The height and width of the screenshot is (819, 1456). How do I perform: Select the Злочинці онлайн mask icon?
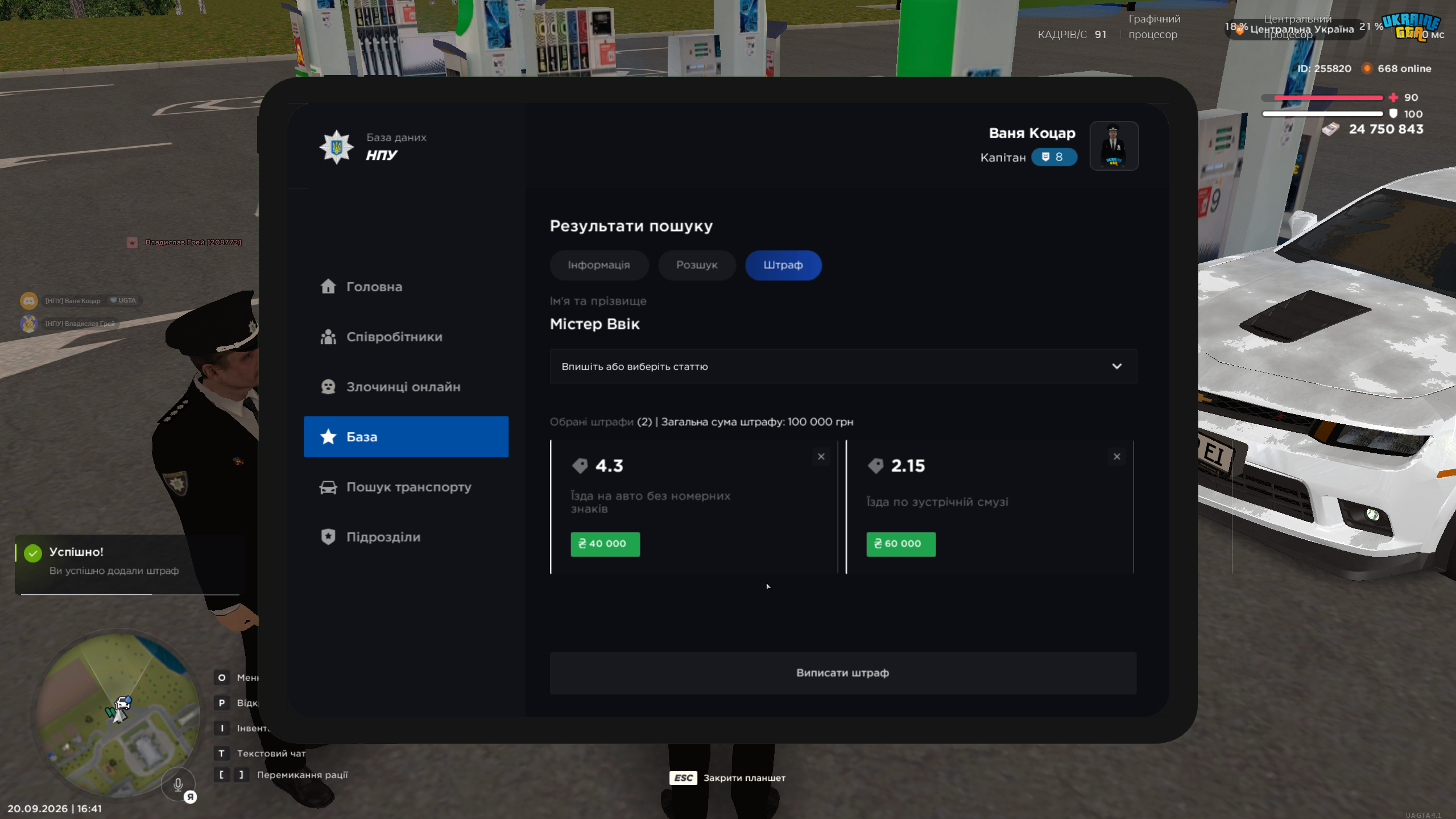[328, 387]
